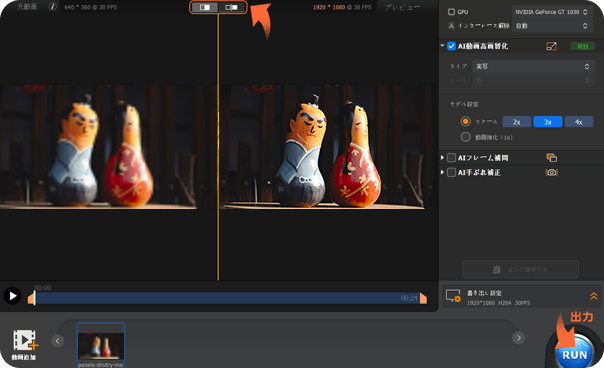Click the orange trim start marker
Viewport: 604px width, 368px height.
pos(30,298)
